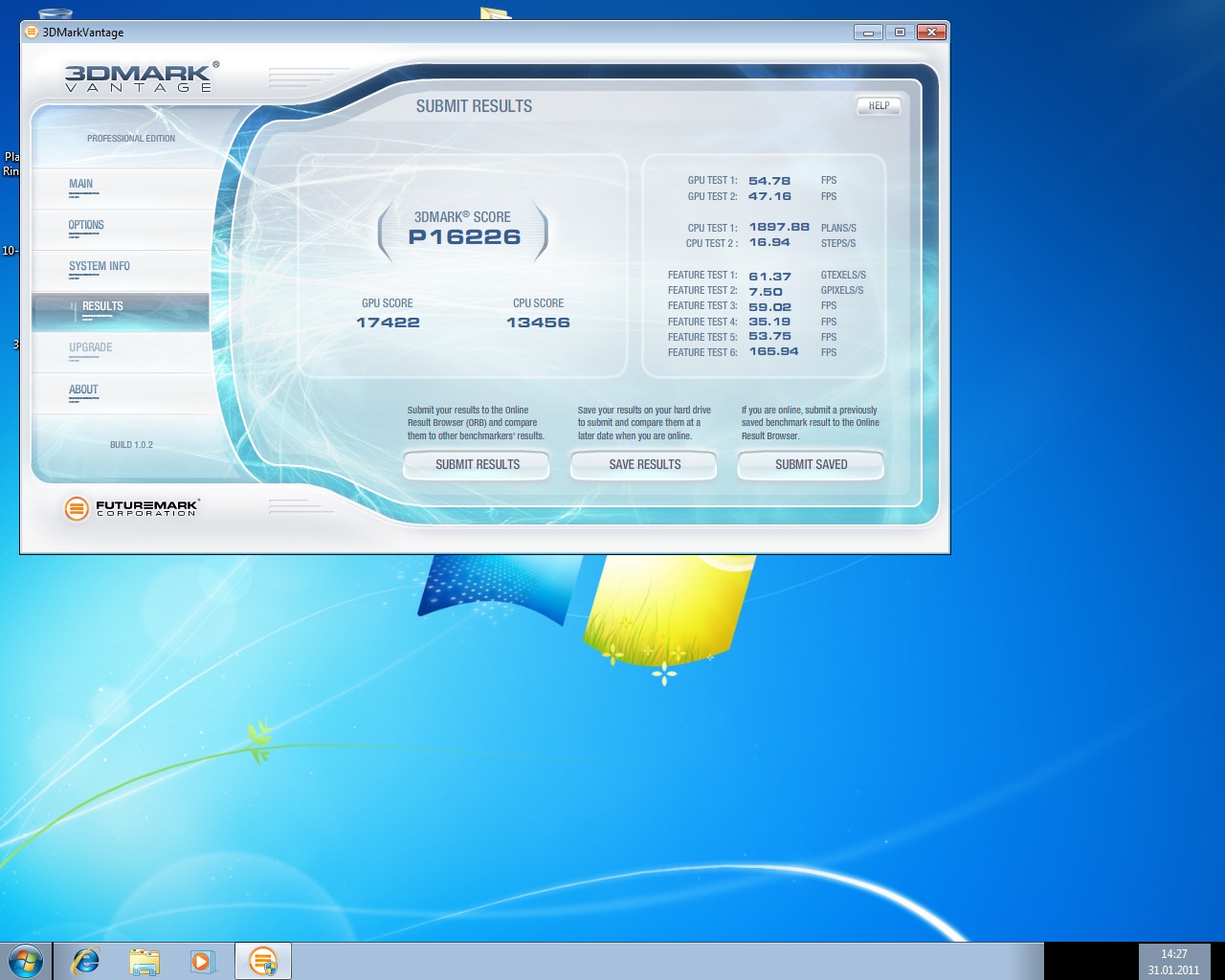Click the GPU TEST 2 value 47.16
Screen dimensions: 1225x980
point(769,196)
